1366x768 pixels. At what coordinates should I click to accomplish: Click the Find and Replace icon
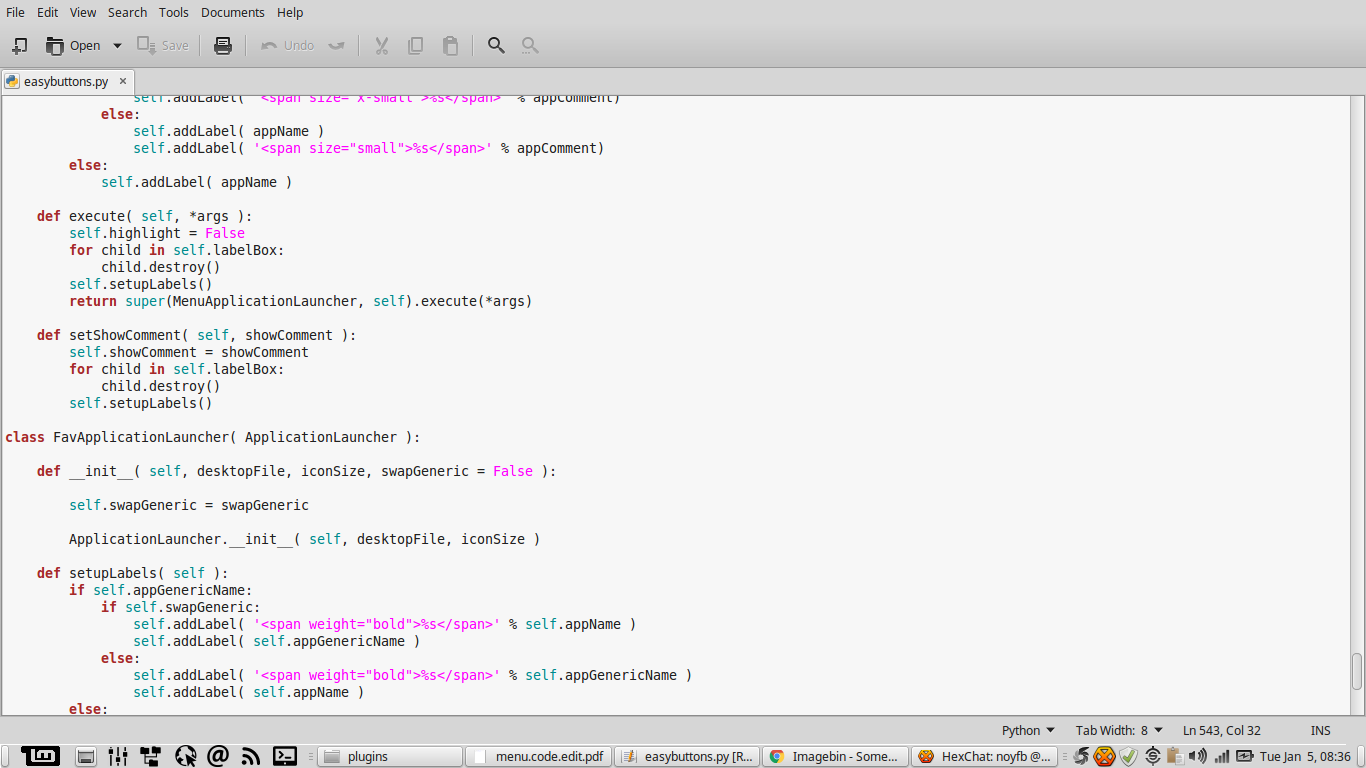pyautogui.click(x=530, y=45)
